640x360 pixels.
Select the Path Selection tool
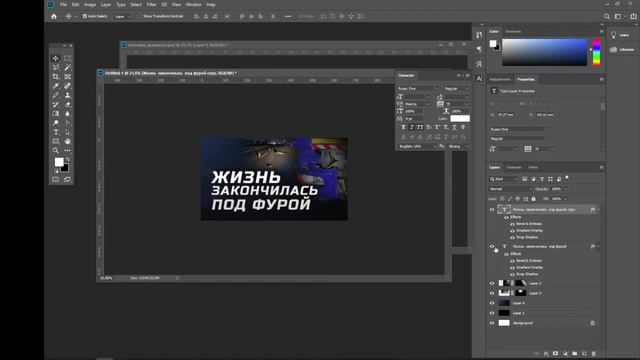pos(67,132)
